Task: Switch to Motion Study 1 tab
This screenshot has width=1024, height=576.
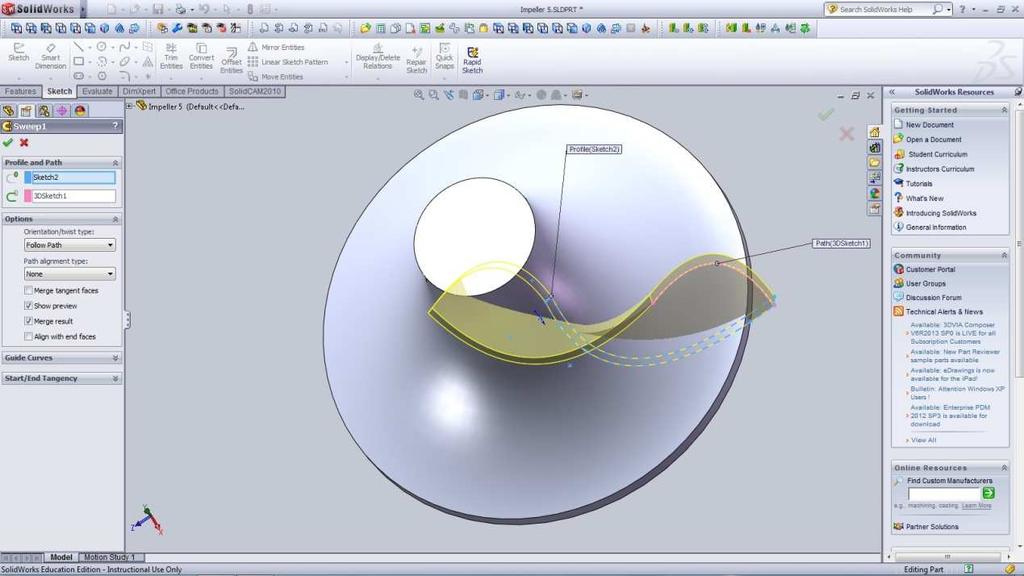Action: coord(109,557)
